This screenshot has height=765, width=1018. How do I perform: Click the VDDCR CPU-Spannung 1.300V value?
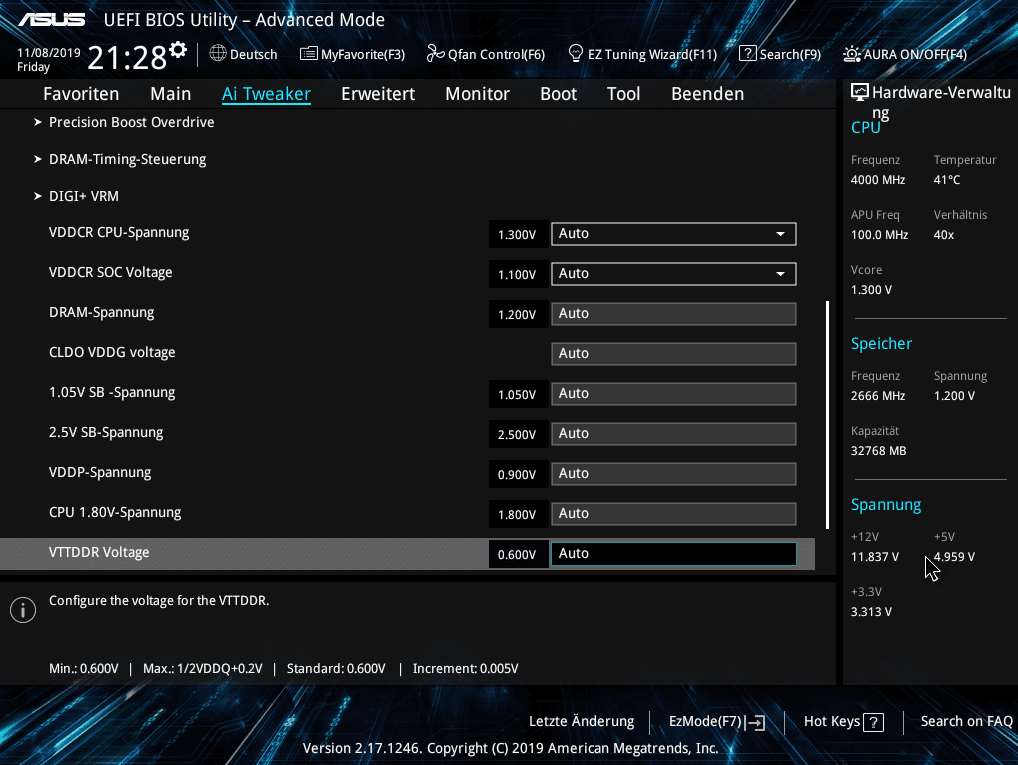pyautogui.click(x=517, y=234)
